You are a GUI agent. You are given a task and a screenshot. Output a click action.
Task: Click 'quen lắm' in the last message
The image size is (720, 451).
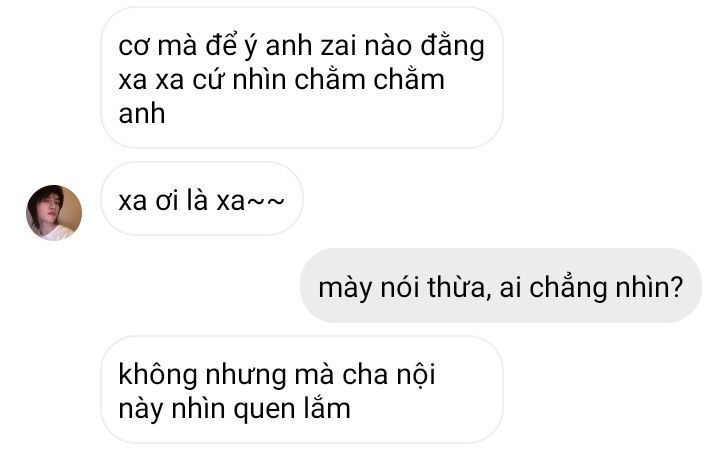[292, 409]
